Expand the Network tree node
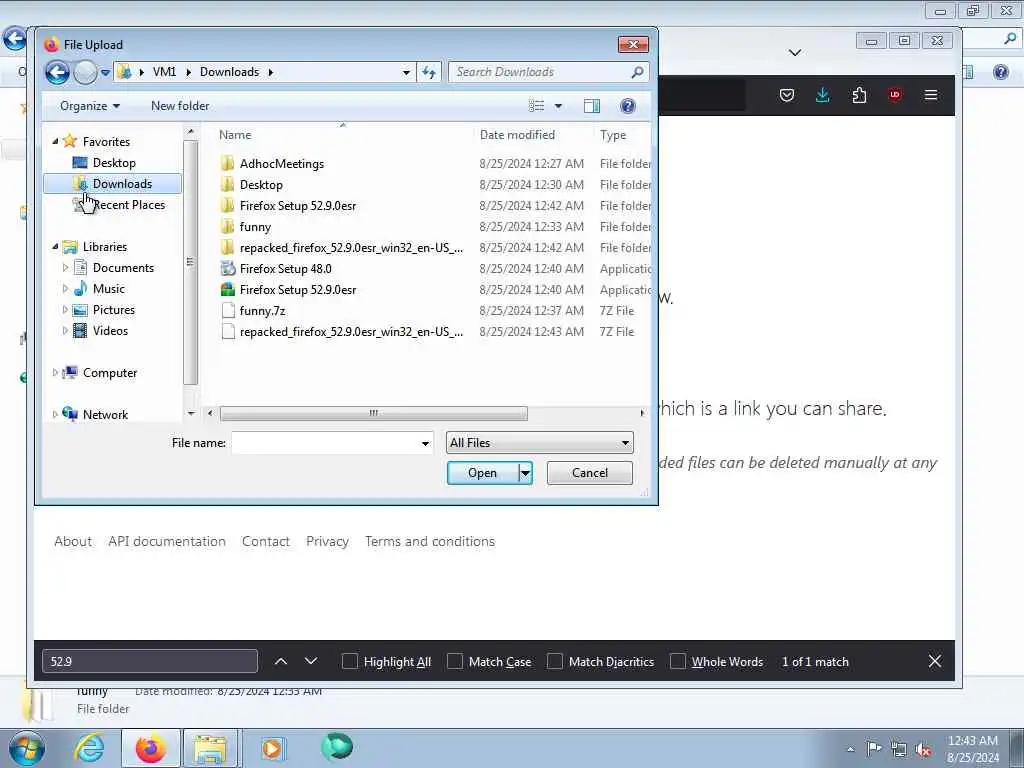This screenshot has width=1024, height=768. point(55,415)
